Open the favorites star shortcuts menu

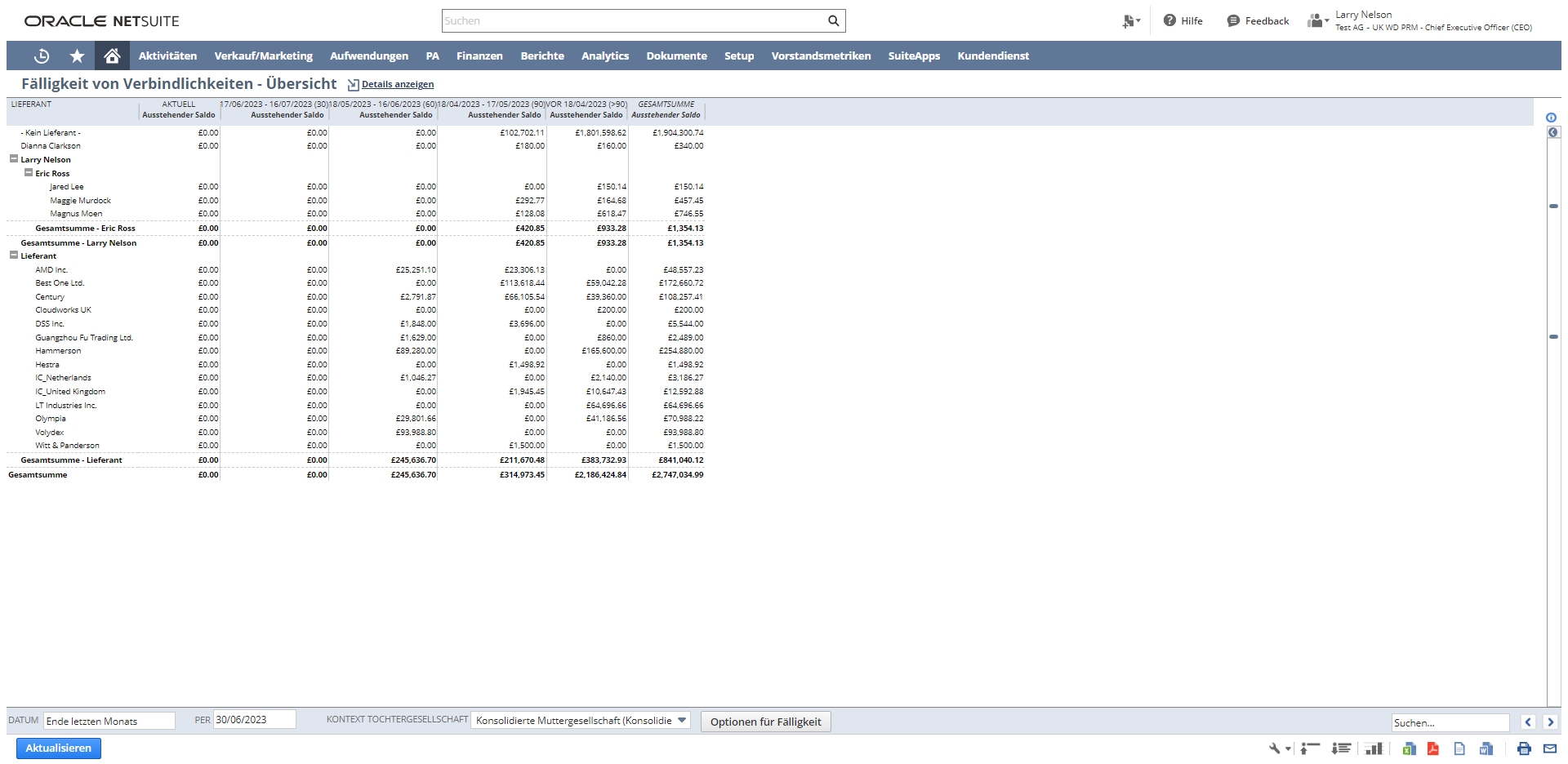click(x=78, y=56)
